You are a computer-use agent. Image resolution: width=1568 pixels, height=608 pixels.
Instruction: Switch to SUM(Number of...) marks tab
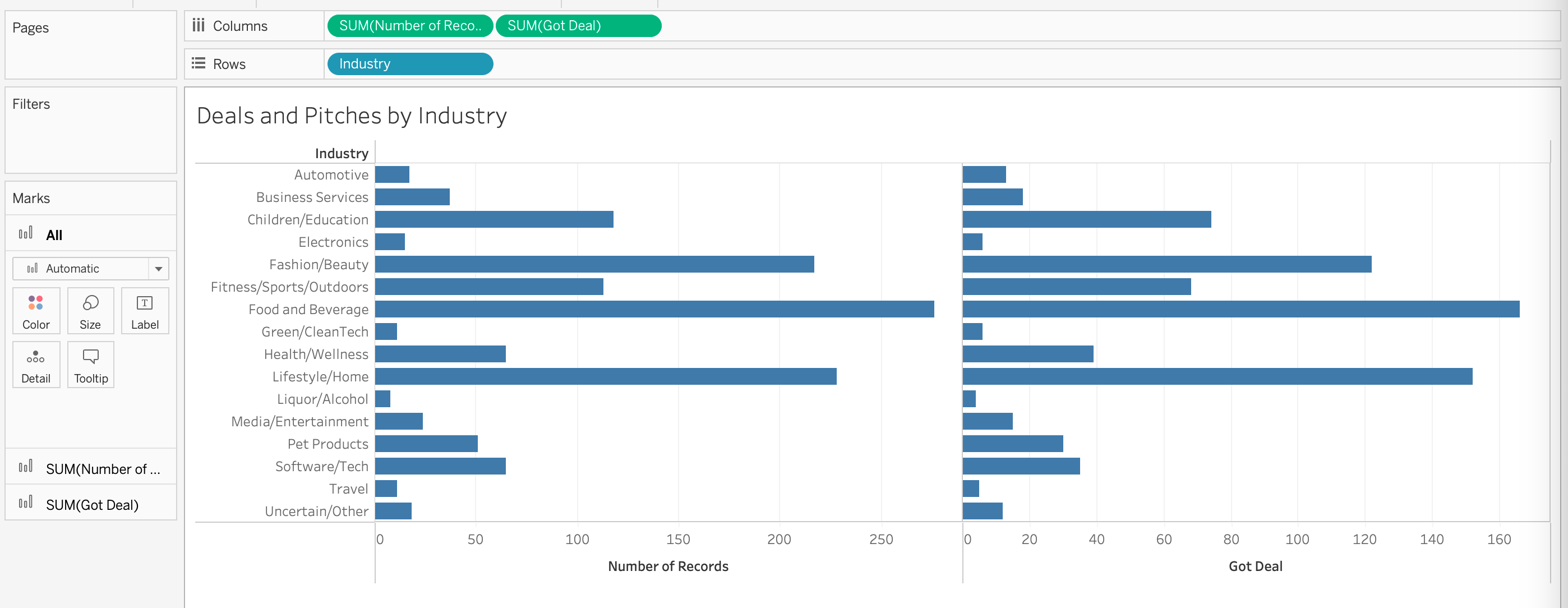click(102, 469)
